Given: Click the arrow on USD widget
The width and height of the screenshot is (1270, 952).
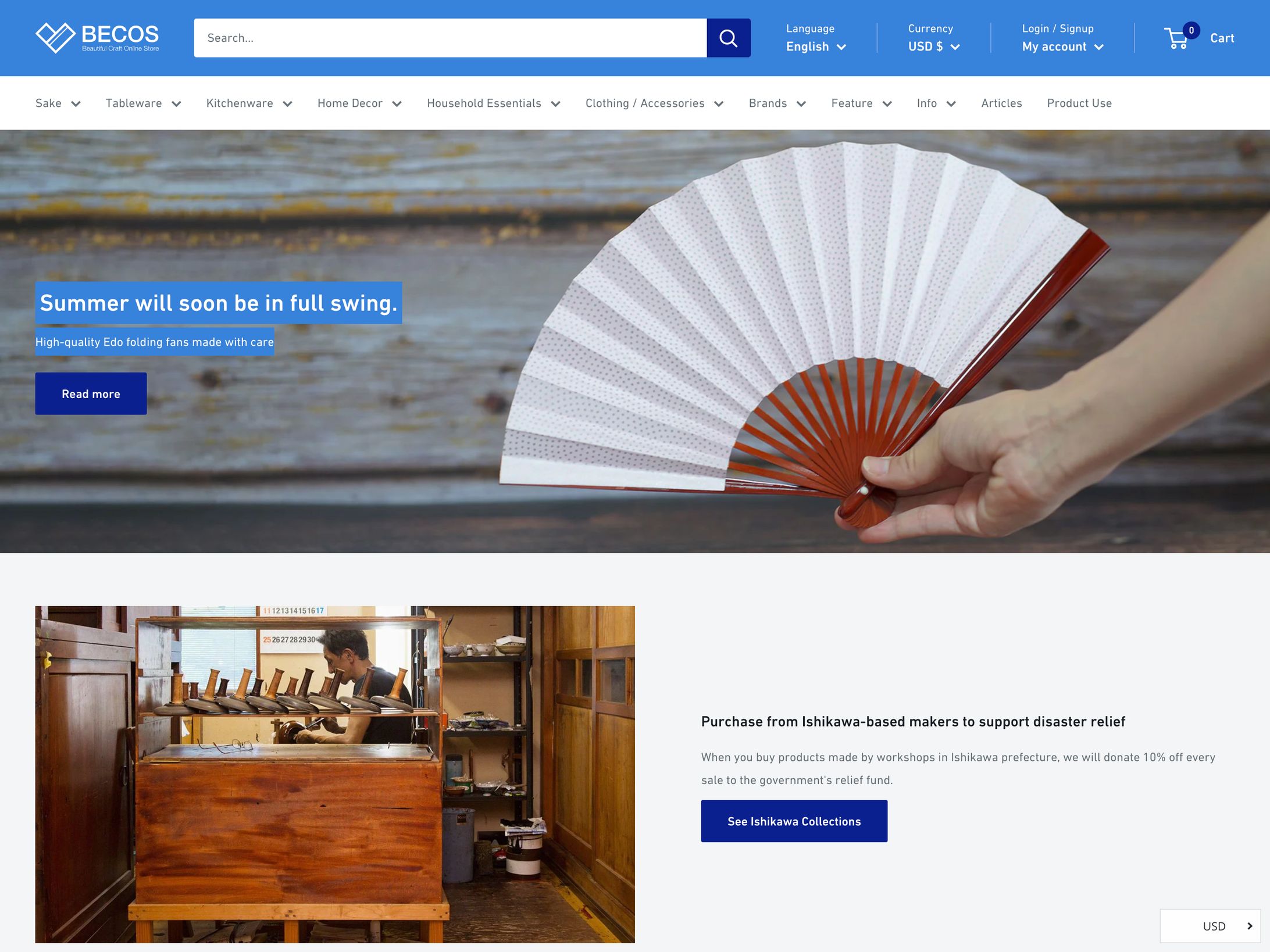Looking at the screenshot, I should (x=1249, y=926).
